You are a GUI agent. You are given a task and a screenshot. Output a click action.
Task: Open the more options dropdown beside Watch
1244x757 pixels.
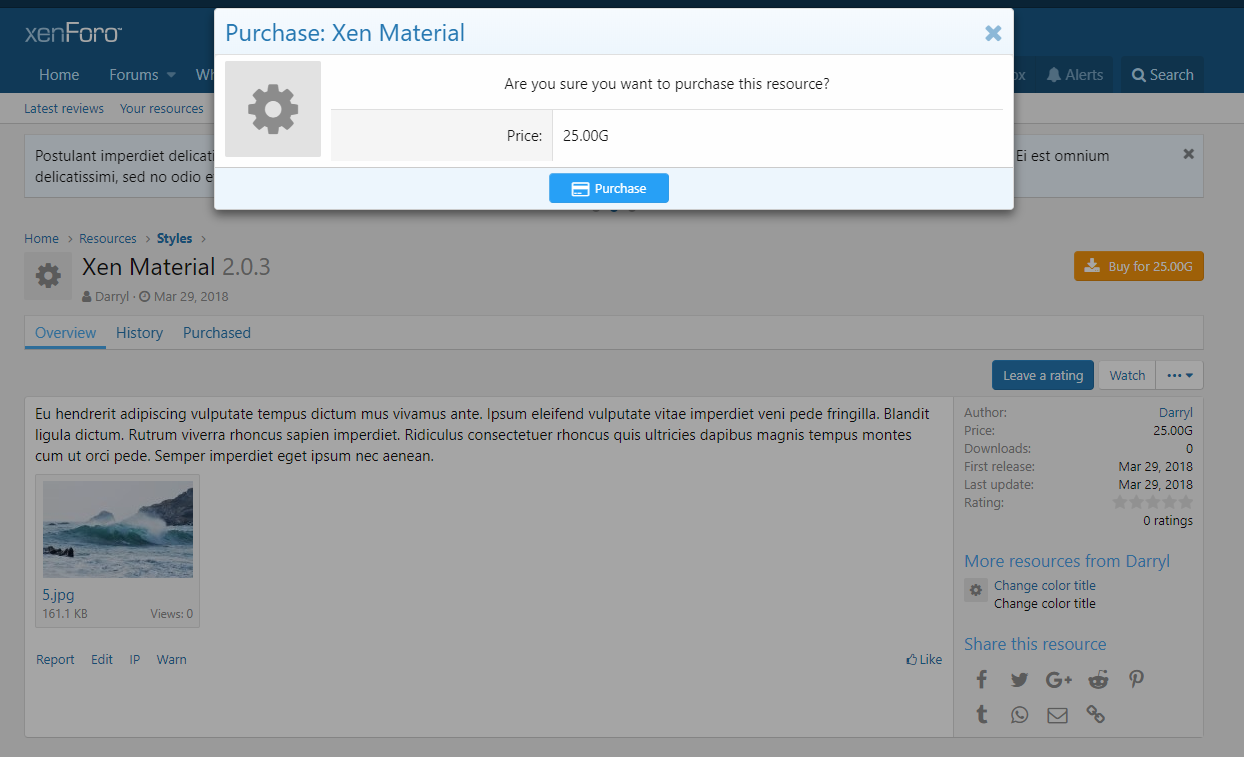[1179, 375]
